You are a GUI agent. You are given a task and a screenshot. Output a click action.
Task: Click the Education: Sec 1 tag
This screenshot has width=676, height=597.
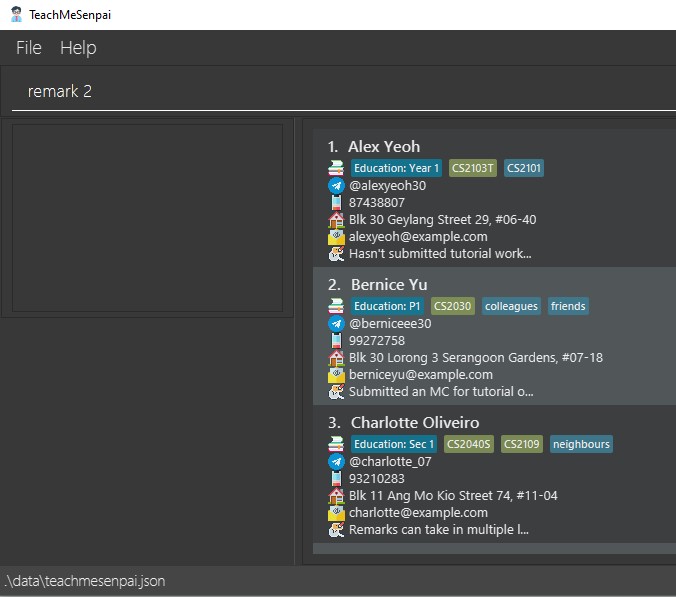(x=394, y=444)
